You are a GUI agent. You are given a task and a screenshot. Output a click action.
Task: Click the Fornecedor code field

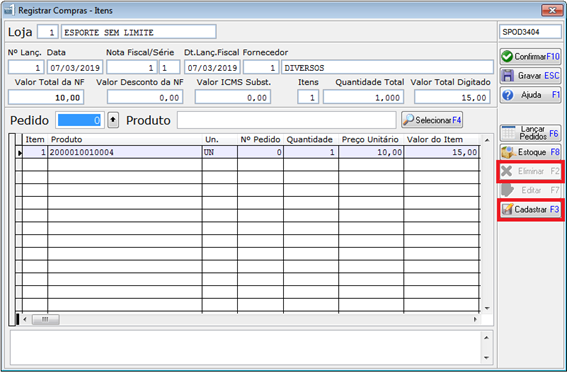point(261,68)
